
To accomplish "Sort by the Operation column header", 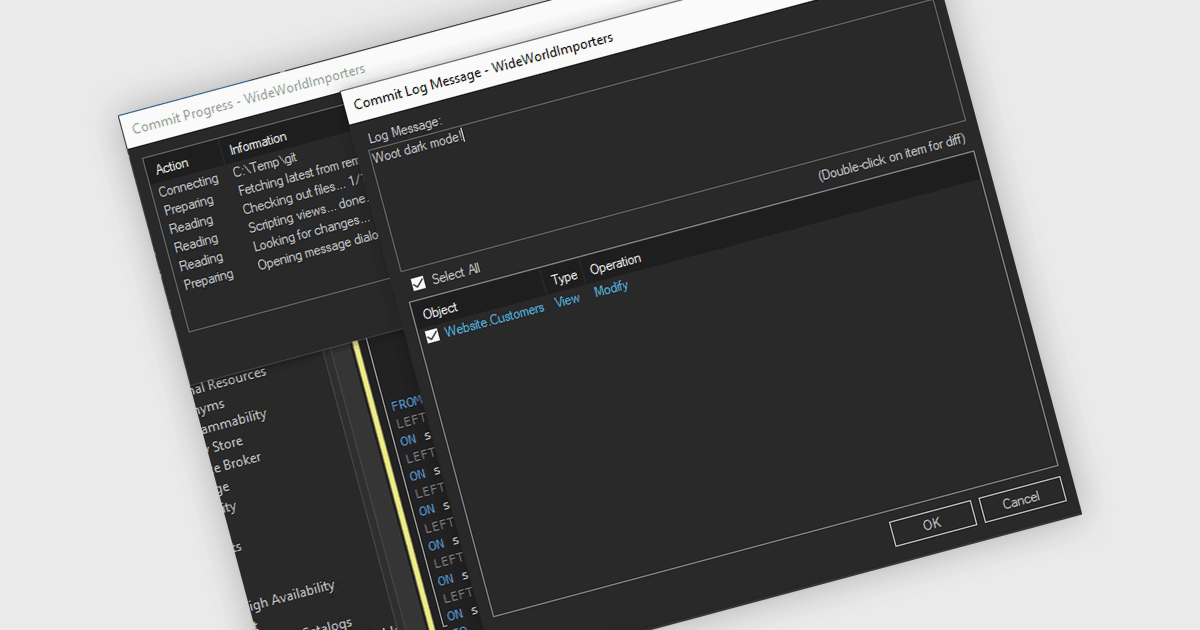I will [615, 264].
